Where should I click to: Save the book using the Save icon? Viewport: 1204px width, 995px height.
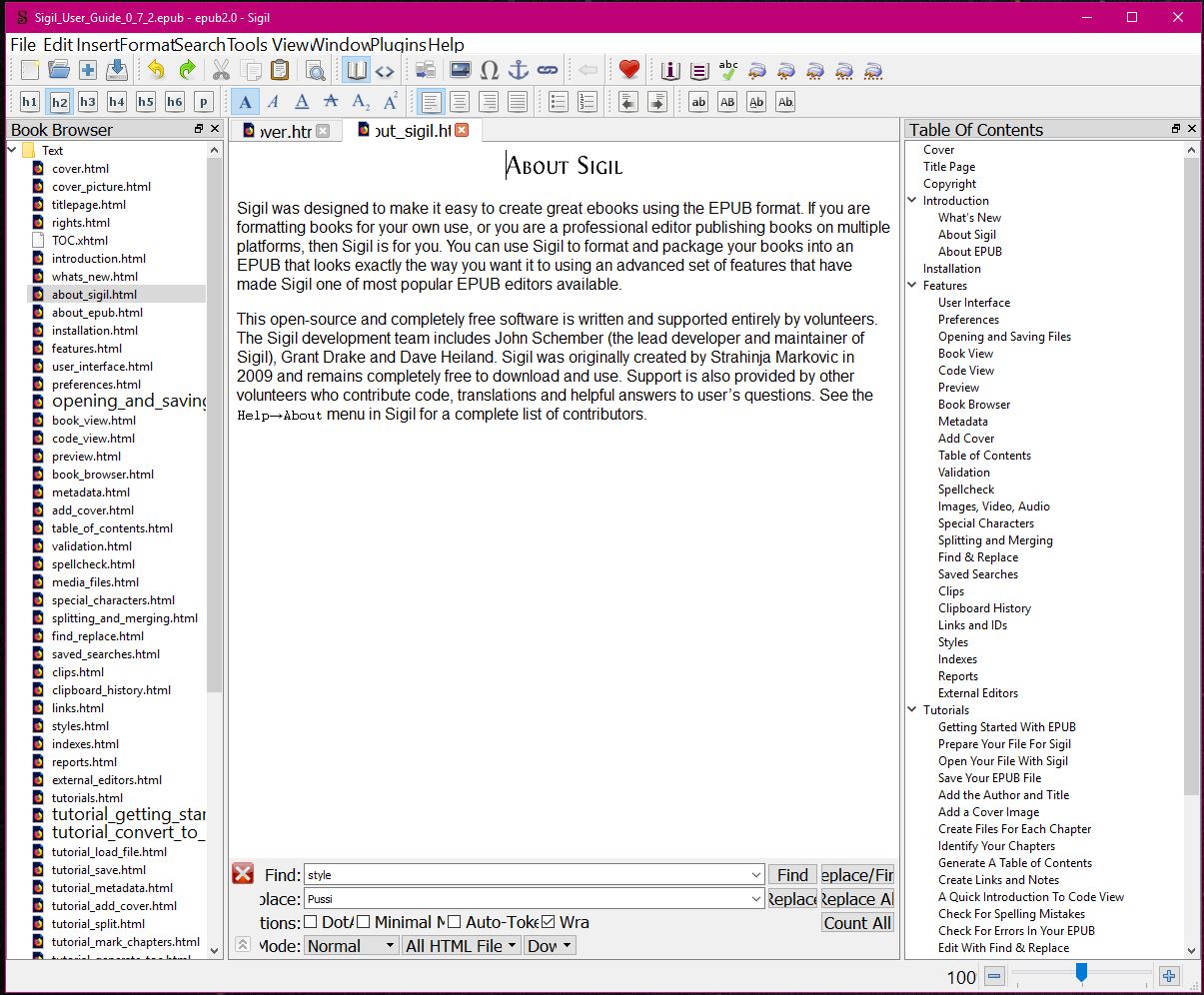[117, 70]
